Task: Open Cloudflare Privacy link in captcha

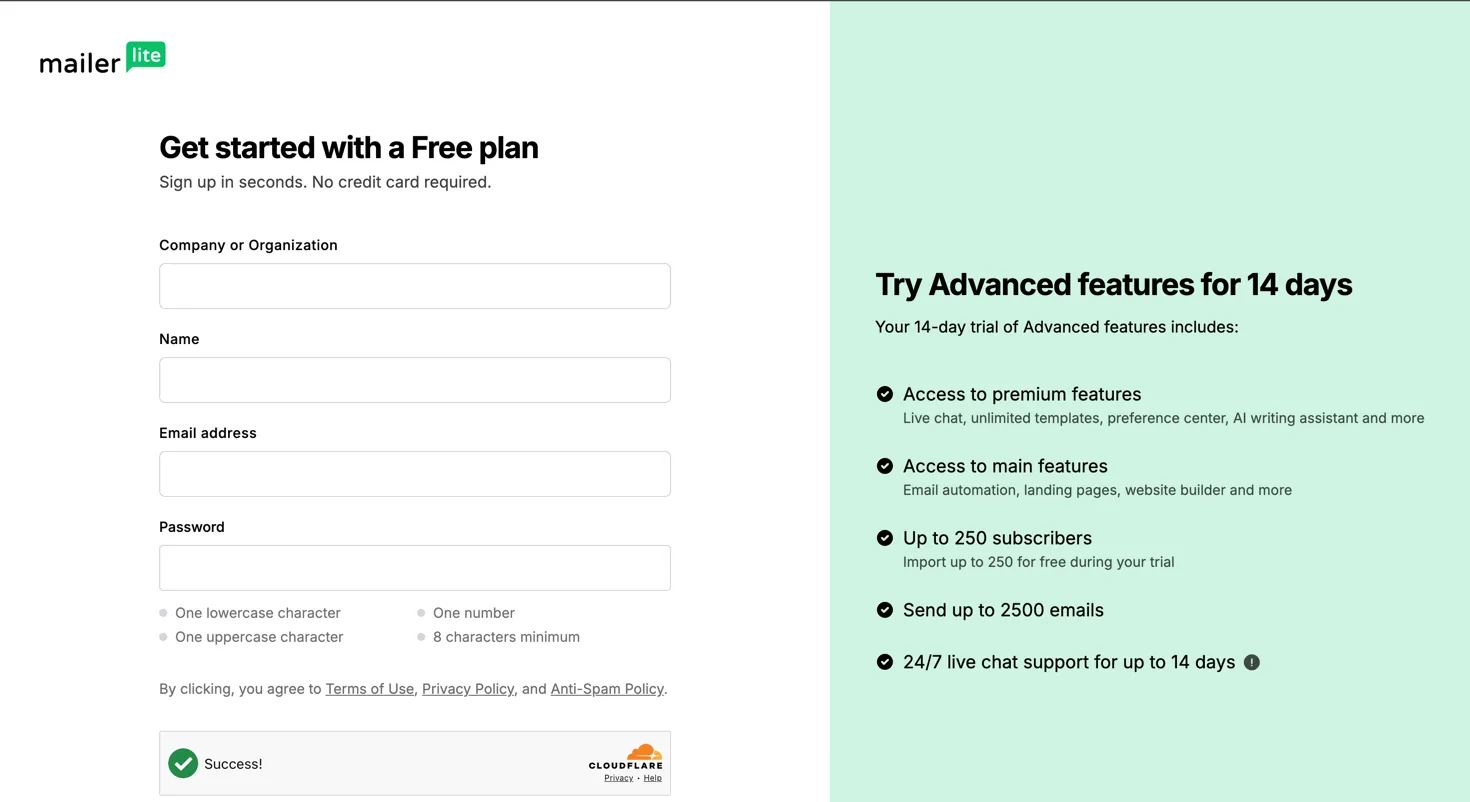Action: 618,778
